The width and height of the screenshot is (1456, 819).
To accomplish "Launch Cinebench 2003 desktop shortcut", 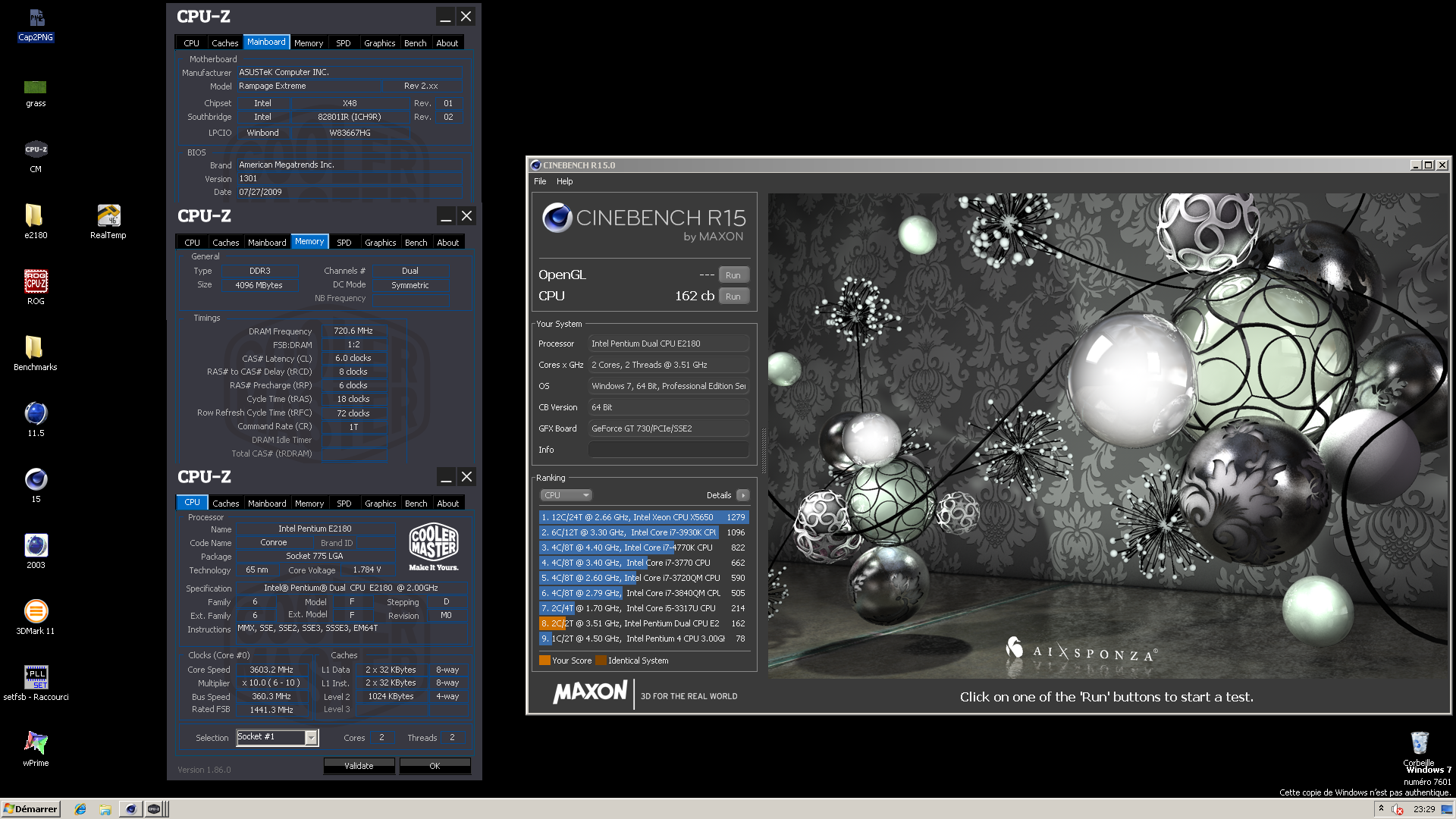I will 36,551.
